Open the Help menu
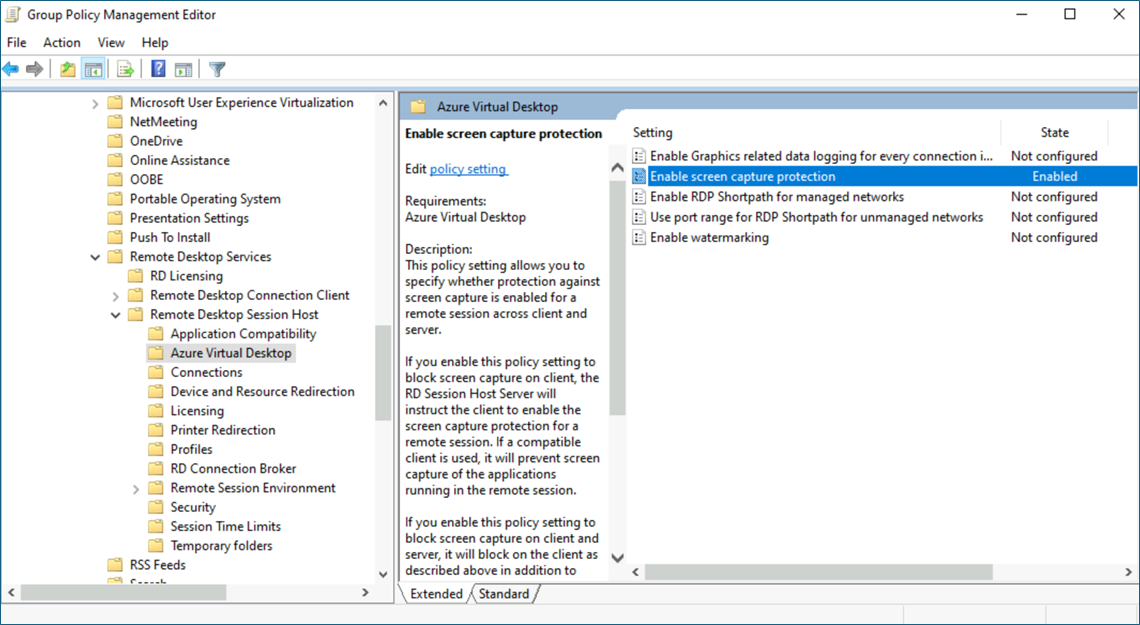Screen dimensions: 1140x625 [x=155, y=43]
